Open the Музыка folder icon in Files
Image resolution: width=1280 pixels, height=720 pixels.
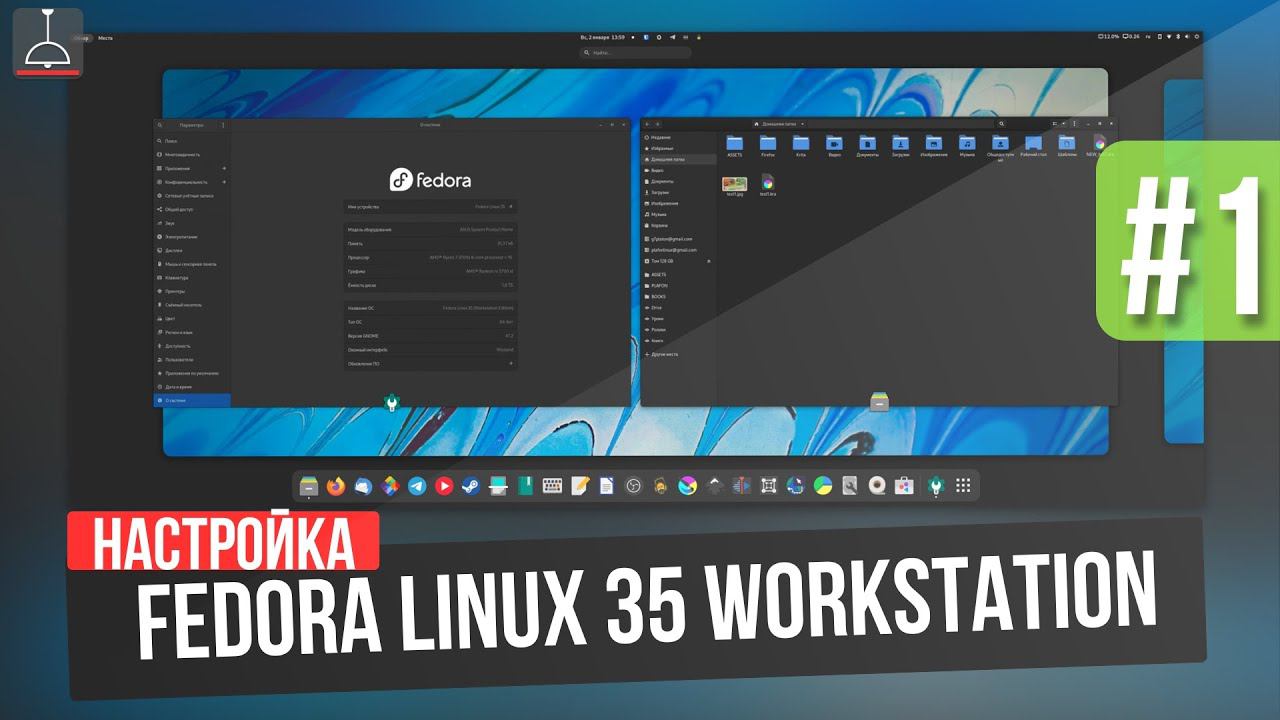point(967,146)
